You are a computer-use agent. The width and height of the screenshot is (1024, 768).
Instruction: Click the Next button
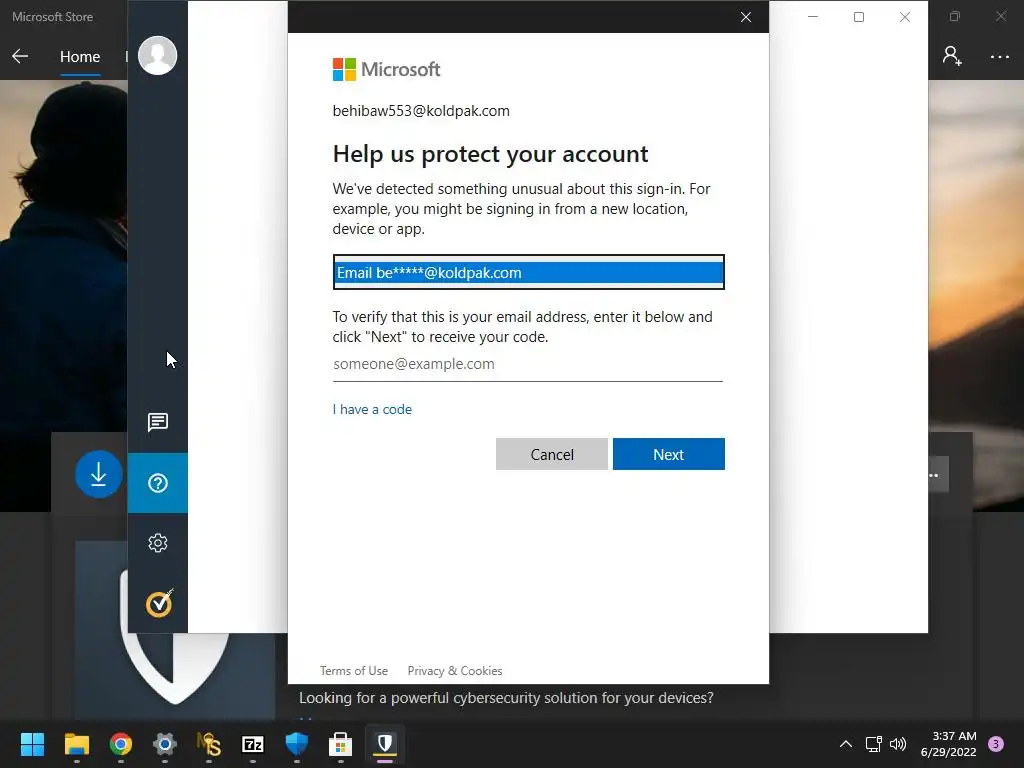669,454
